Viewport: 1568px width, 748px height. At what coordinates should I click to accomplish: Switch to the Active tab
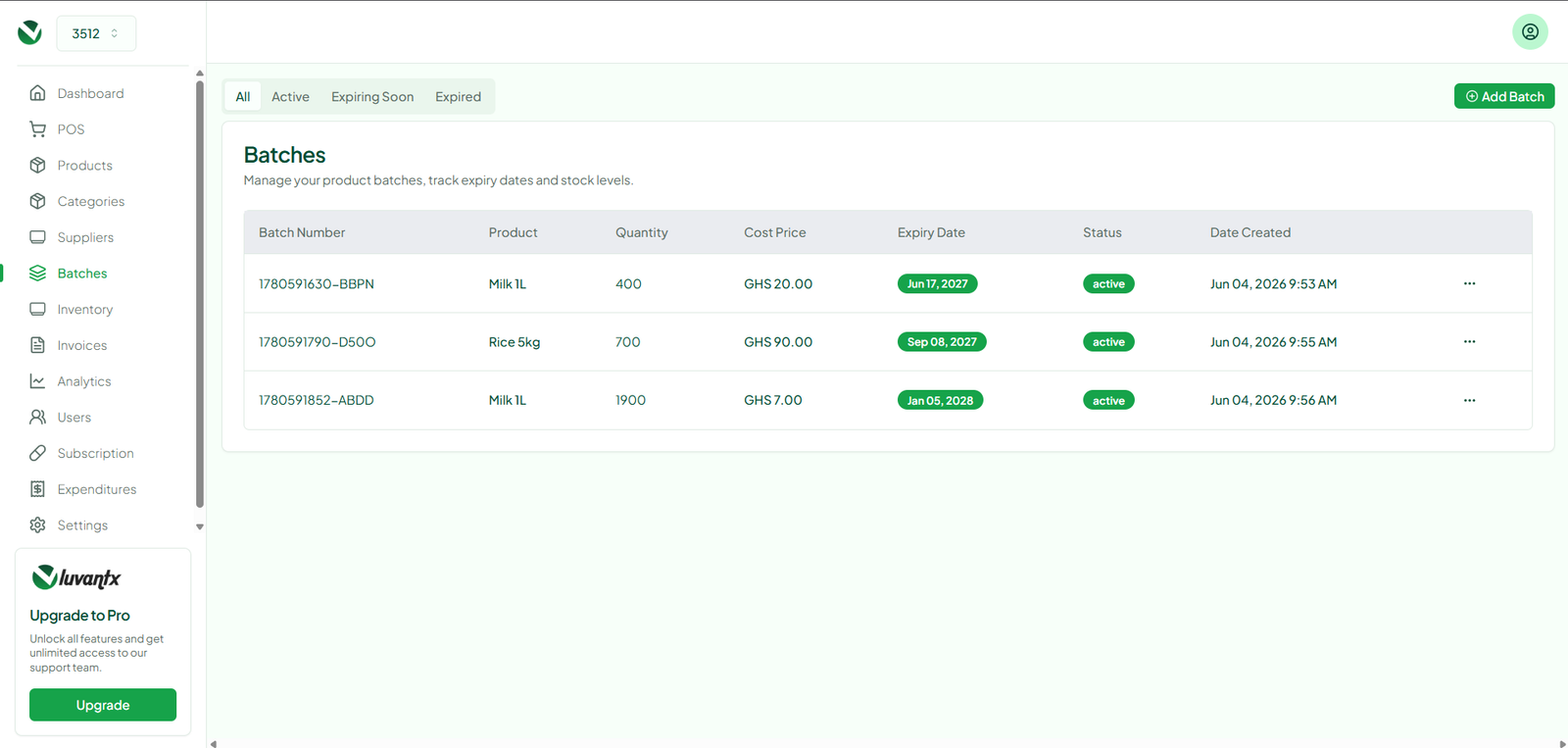(x=290, y=96)
